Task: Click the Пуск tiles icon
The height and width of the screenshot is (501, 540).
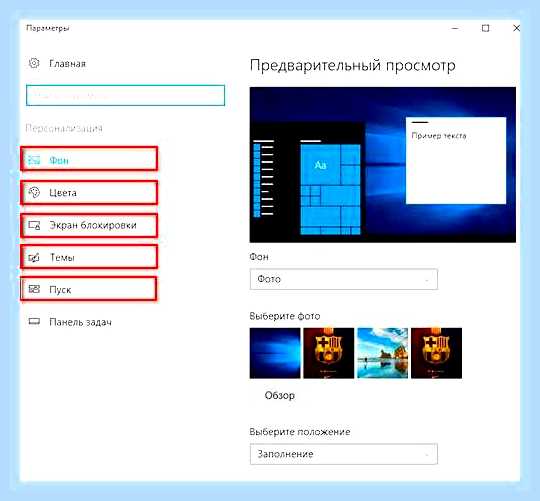Action: [x=34, y=289]
